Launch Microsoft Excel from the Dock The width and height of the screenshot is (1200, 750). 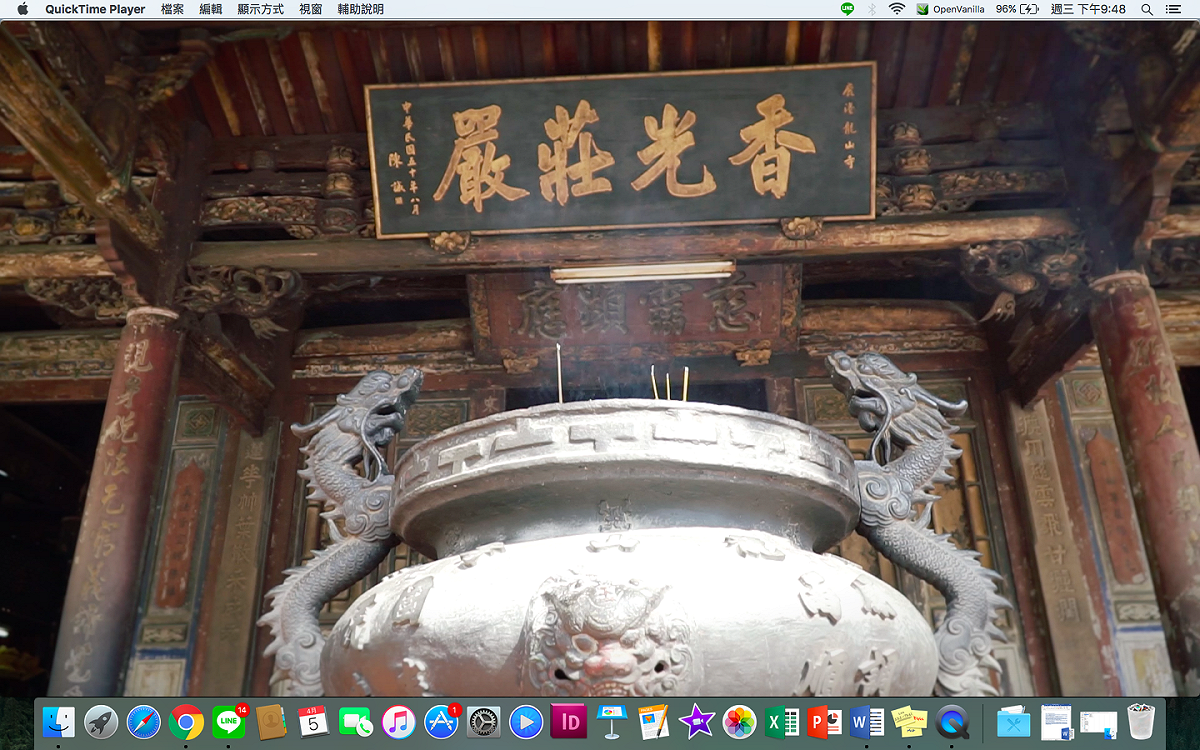coord(781,721)
